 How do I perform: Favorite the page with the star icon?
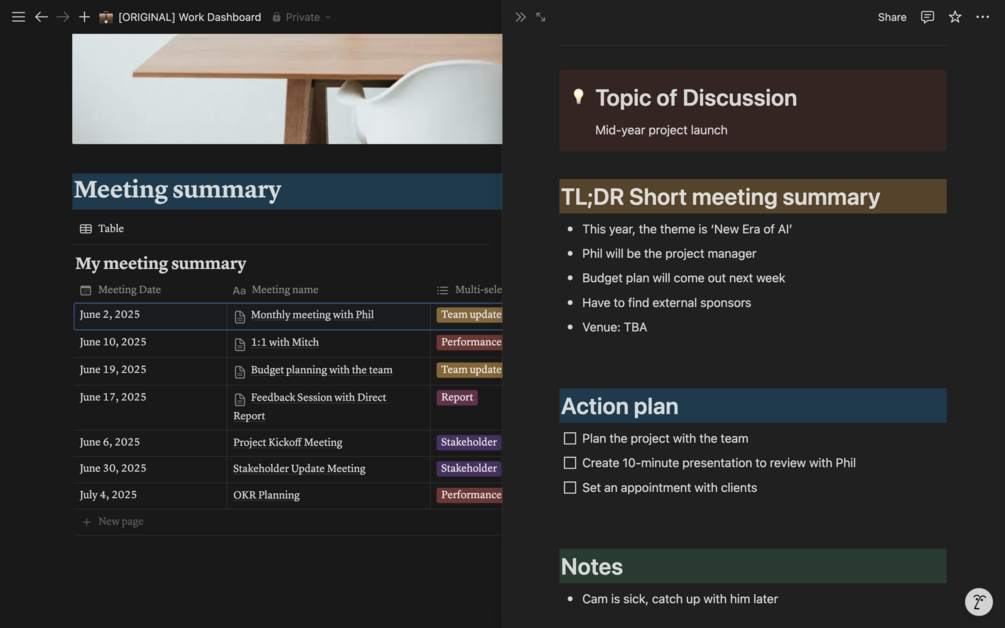click(955, 17)
